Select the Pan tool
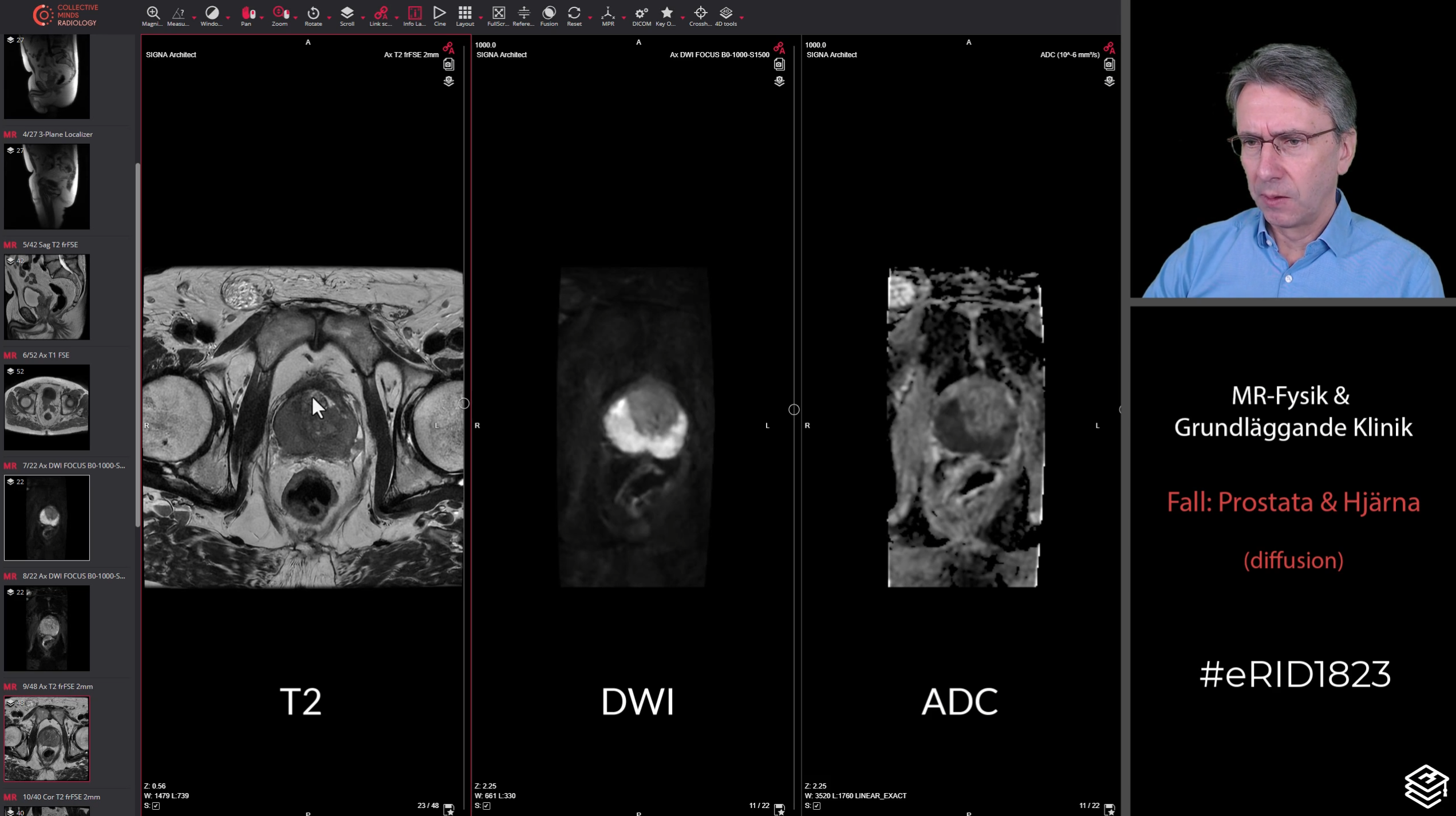The width and height of the screenshot is (1456, 816). click(x=247, y=16)
